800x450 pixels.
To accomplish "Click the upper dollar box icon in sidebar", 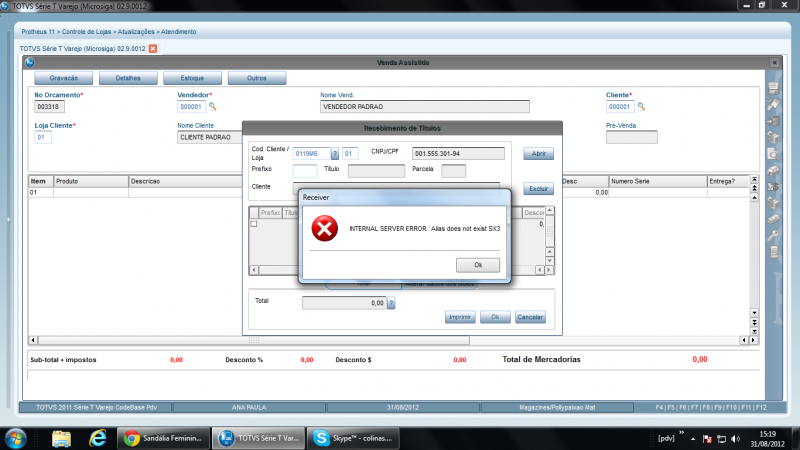I will (x=773, y=137).
